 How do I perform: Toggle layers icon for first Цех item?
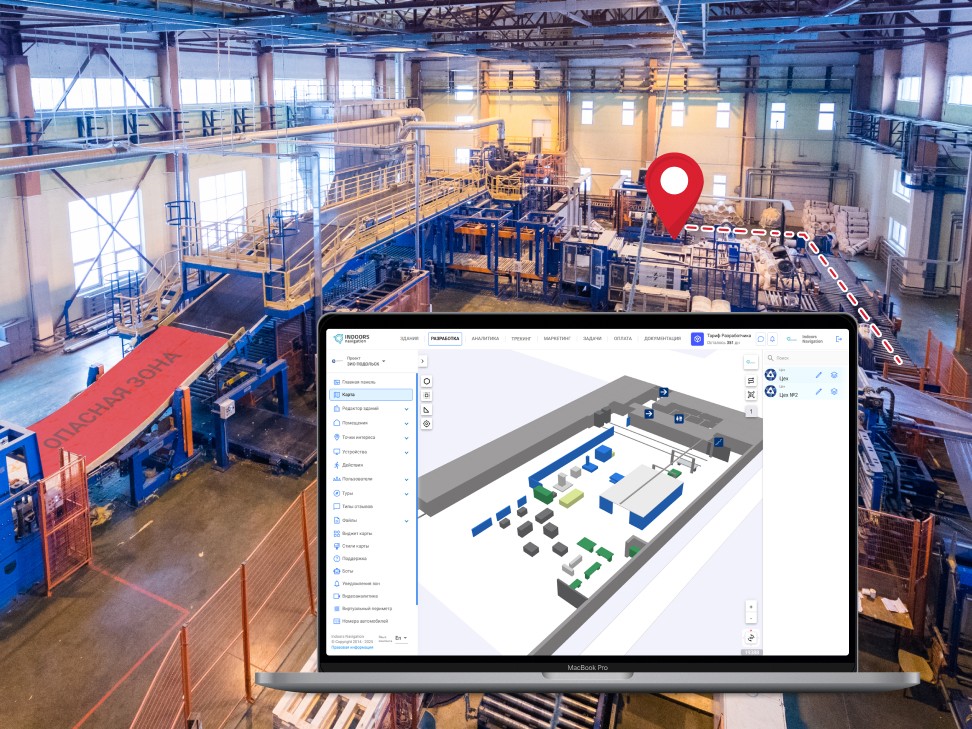(x=835, y=375)
